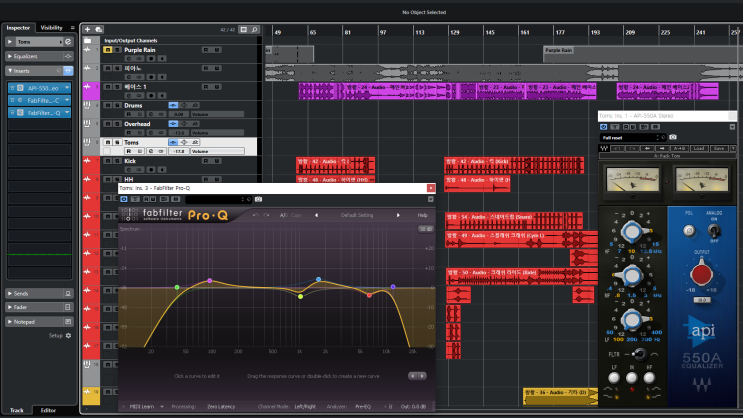The height and width of the screenshot is (418, 743).
Task: Click monitor speaker icon on Purple Rain track
Action: (162, 59)
